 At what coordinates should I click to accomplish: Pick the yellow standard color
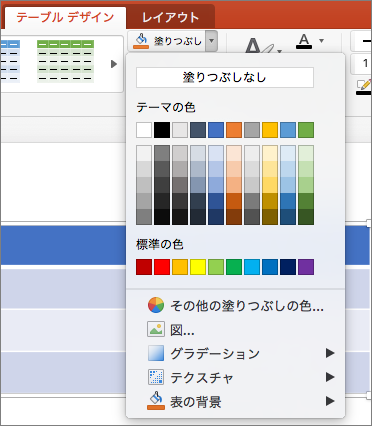(x=198, y=267)
